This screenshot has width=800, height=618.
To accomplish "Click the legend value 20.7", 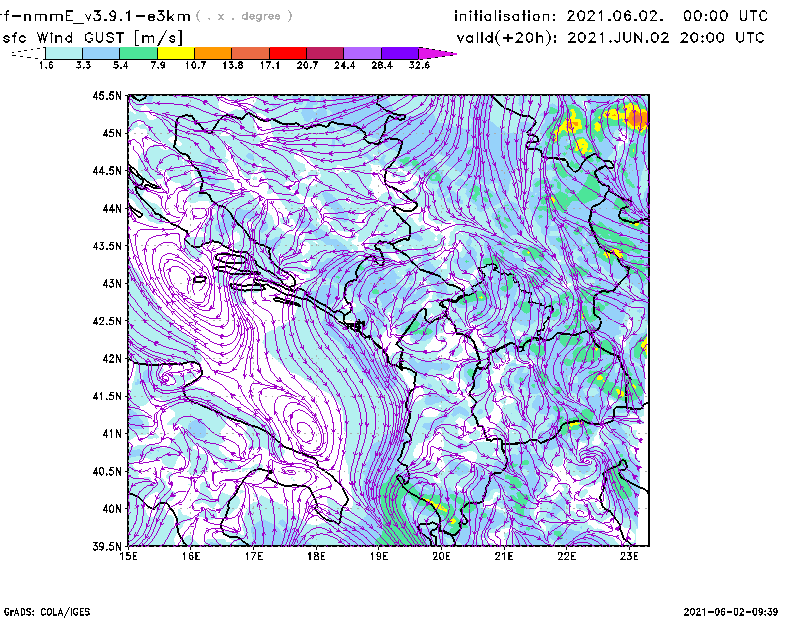I will (307, 65).
